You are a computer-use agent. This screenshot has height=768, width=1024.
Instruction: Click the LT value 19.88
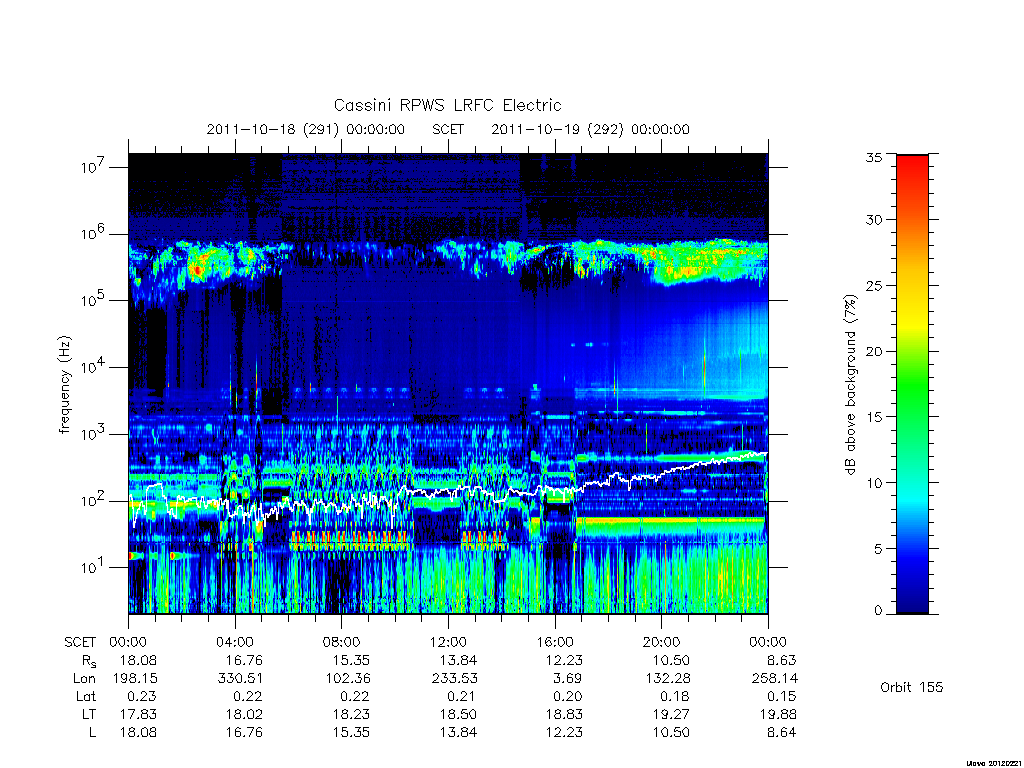[x=778, y=714]
